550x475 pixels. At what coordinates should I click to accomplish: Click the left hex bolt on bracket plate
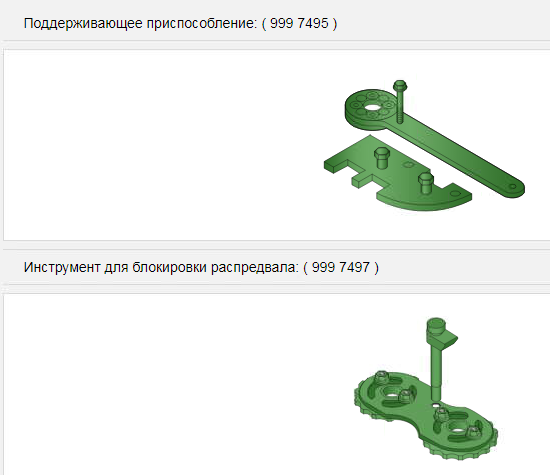pyautogui.click(x=382, y=158)
